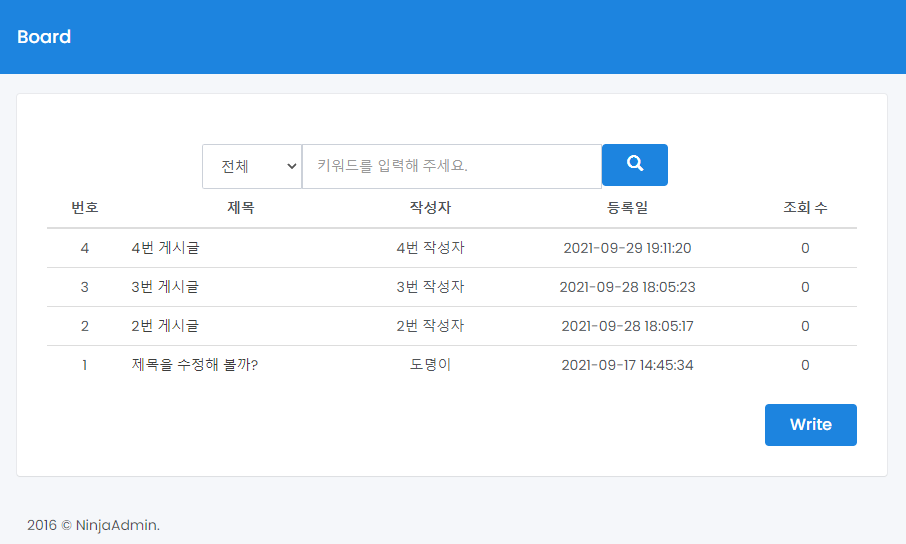The width and height of the screenshot is (906, 544).
Task: Click post number 1 cell
Action: click(84, 365)
